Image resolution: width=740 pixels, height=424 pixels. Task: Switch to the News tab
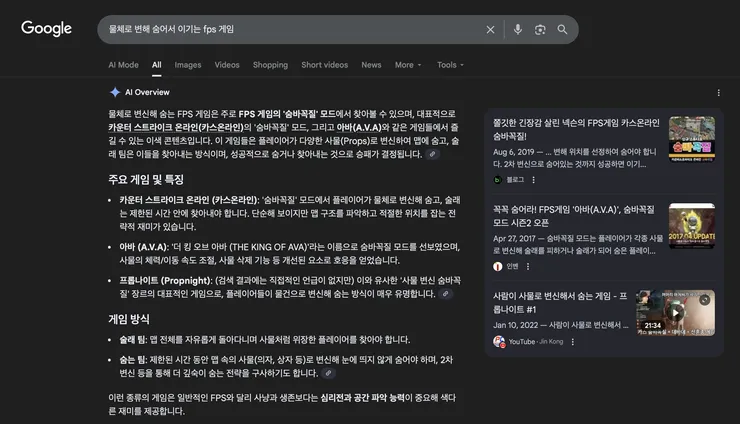pos(371,65)
